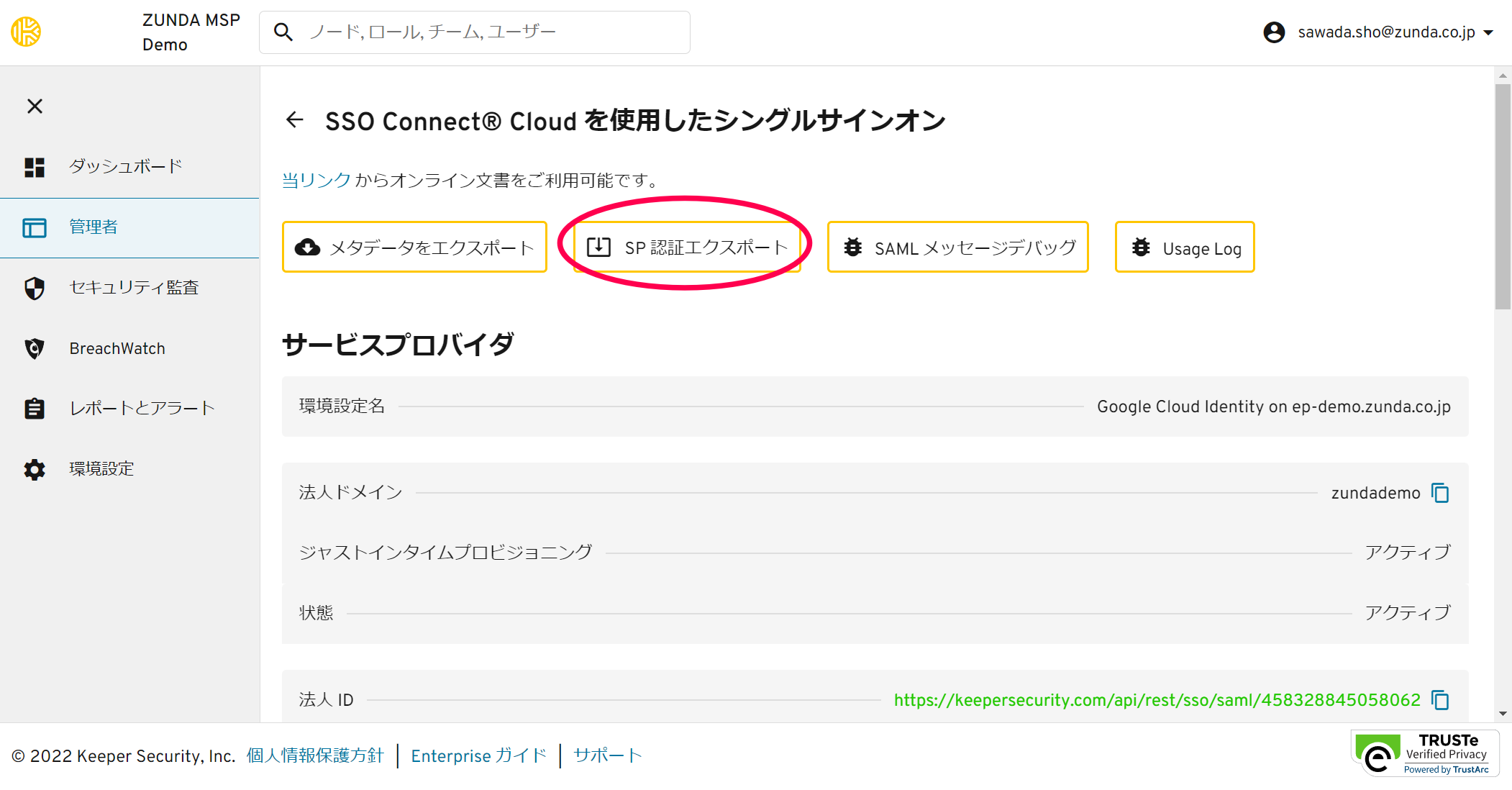Screen dimensions: 1512x790
Task: Click the page vertical scrollbar down arrow
Action: [1503, 714]
